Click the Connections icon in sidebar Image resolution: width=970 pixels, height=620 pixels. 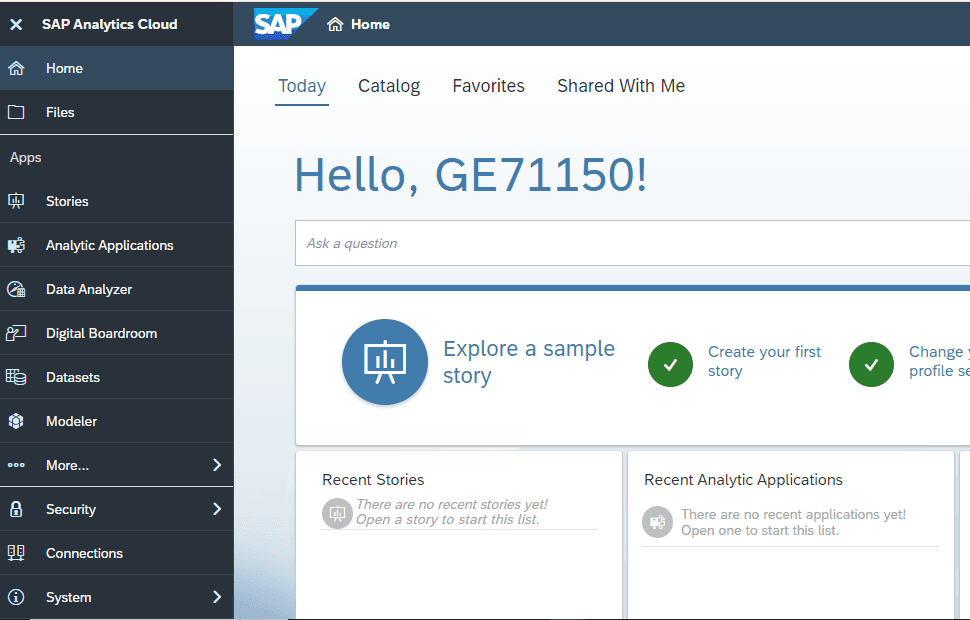pos(16,553)
